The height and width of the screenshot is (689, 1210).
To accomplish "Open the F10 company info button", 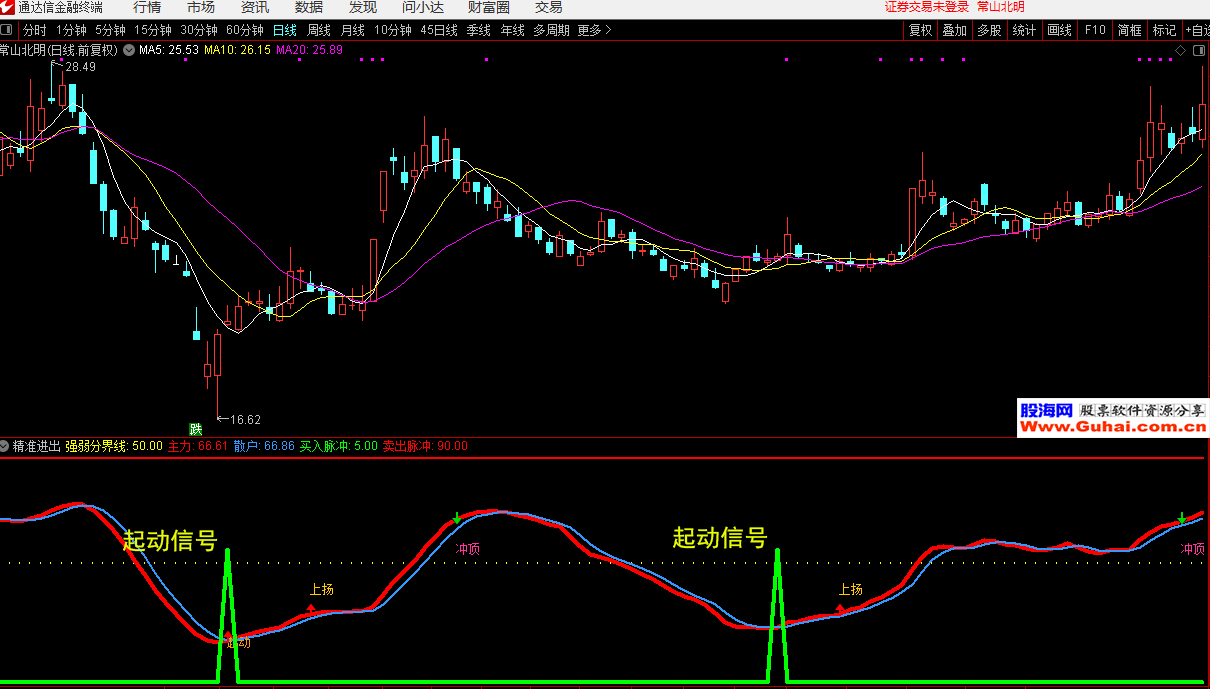I will pos(1095,30).
